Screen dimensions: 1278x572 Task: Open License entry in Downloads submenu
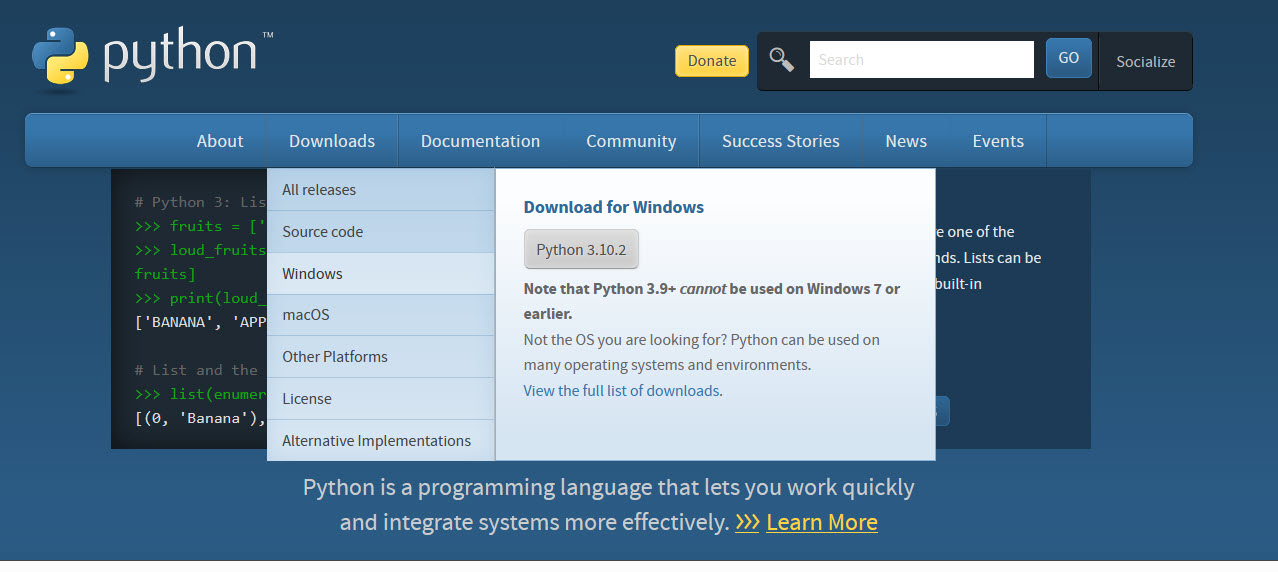click(x=381, y=399)
